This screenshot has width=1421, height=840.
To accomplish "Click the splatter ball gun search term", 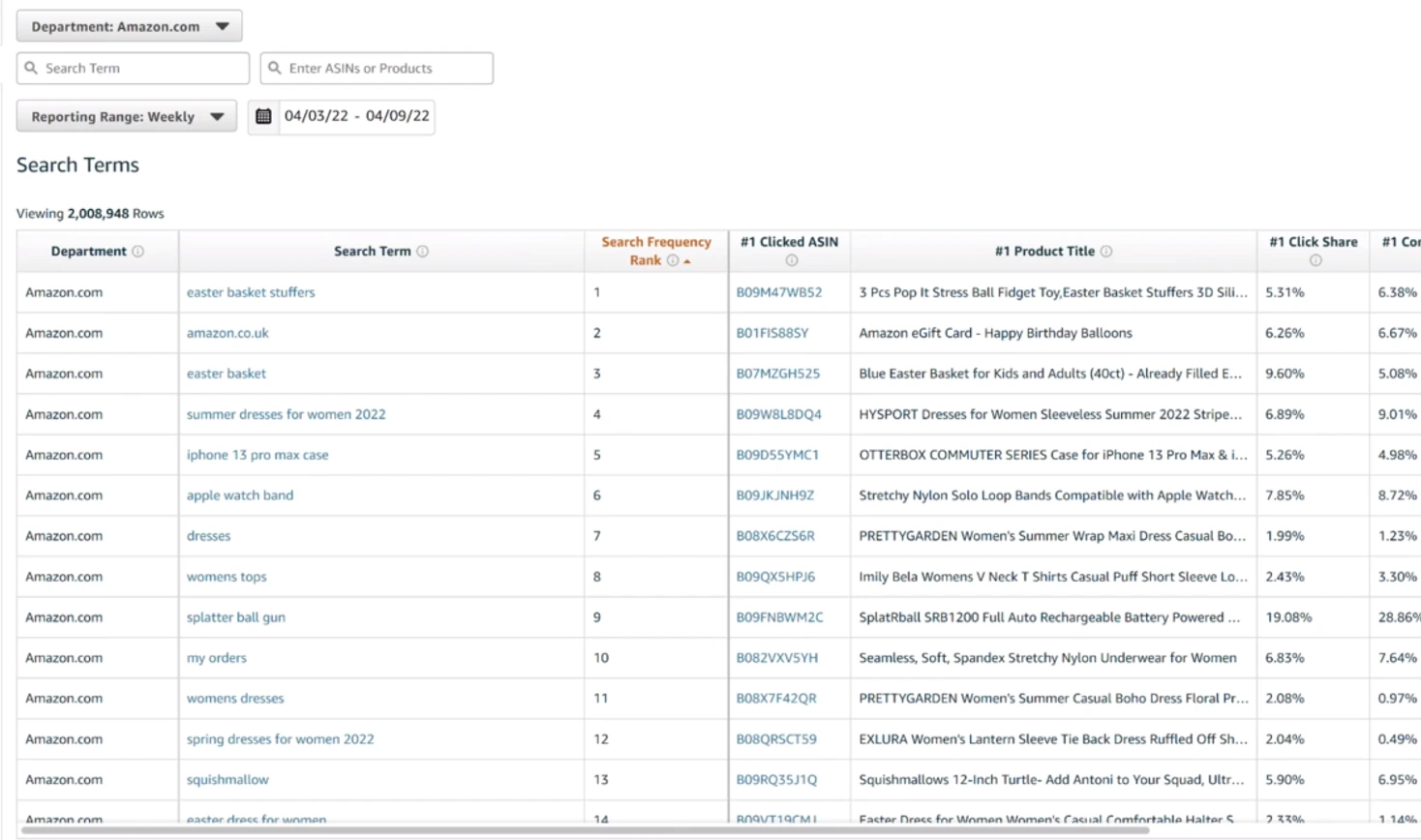I will [x=236, y=617].
